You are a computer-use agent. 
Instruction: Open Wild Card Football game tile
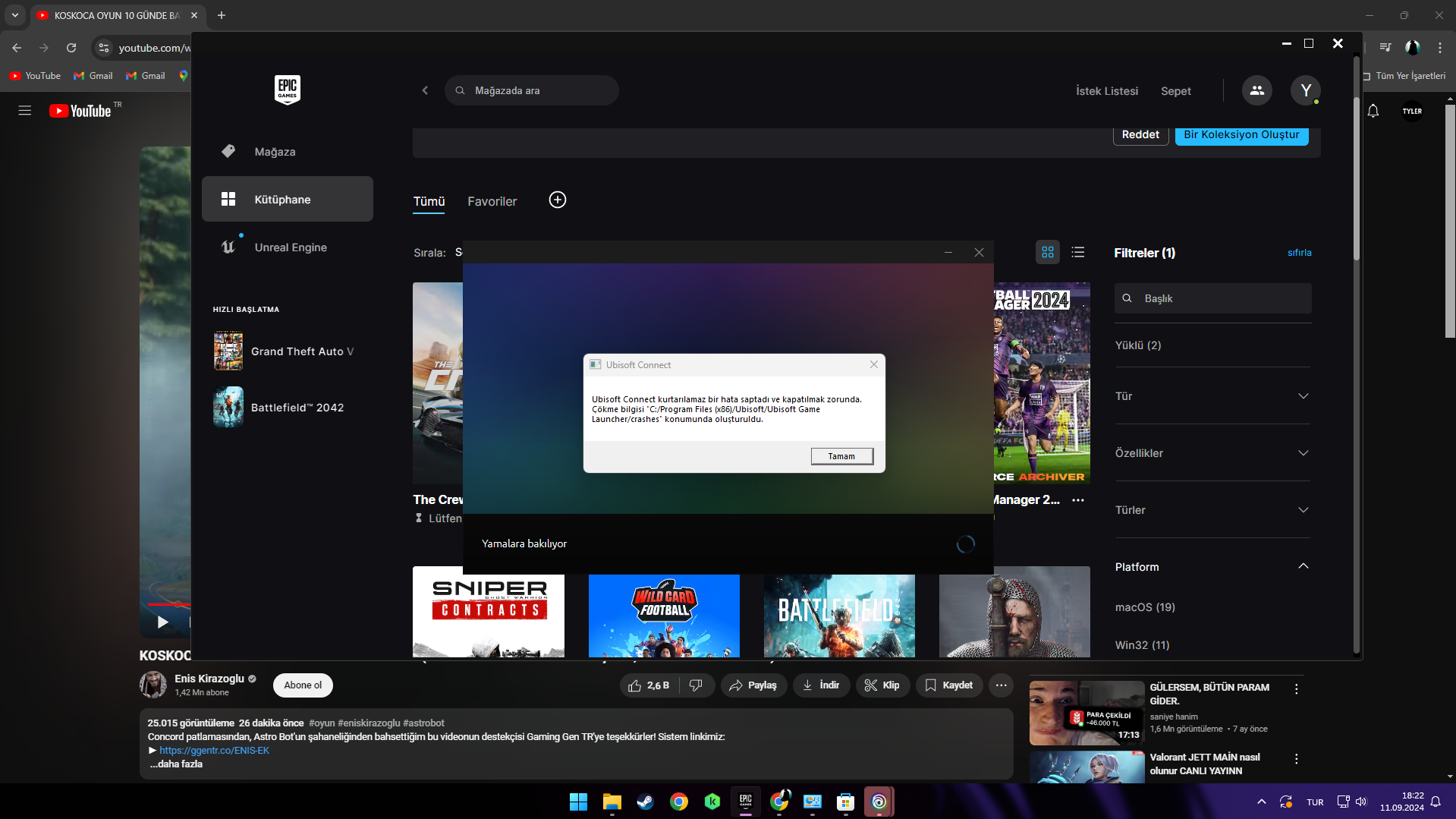coord(664,616)
